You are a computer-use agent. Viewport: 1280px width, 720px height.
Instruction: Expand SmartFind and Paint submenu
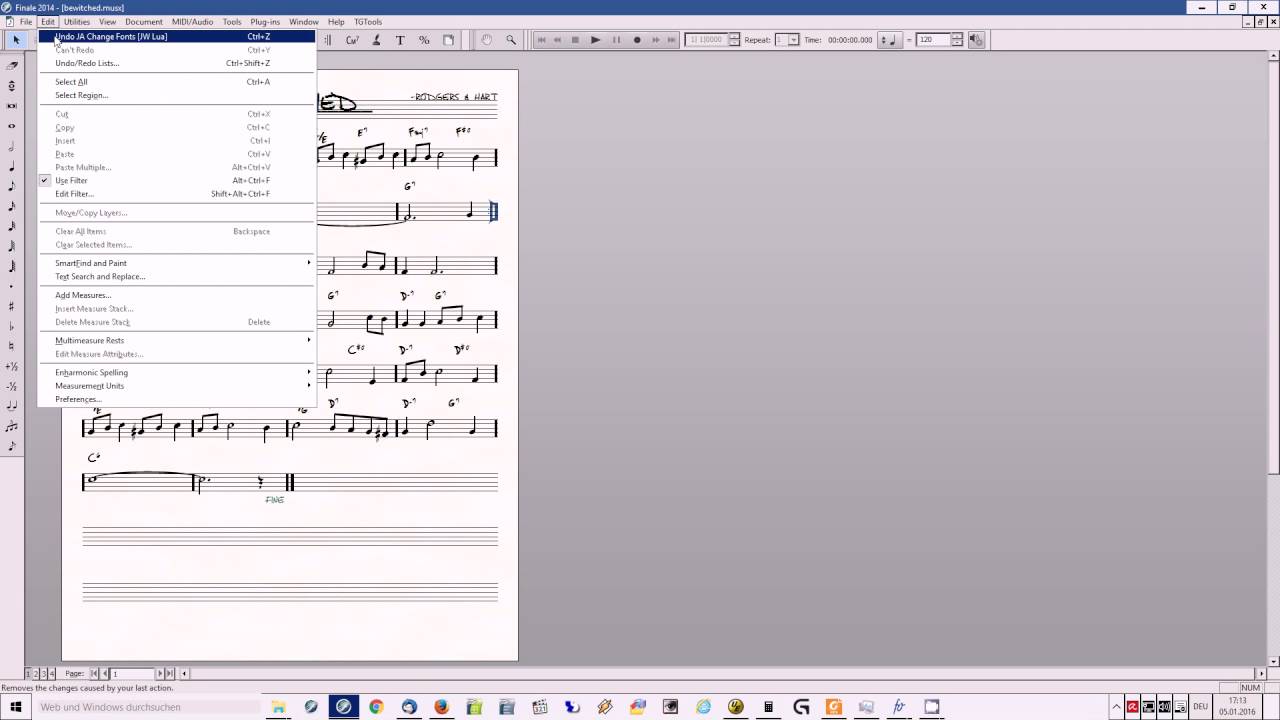(176, 263)
